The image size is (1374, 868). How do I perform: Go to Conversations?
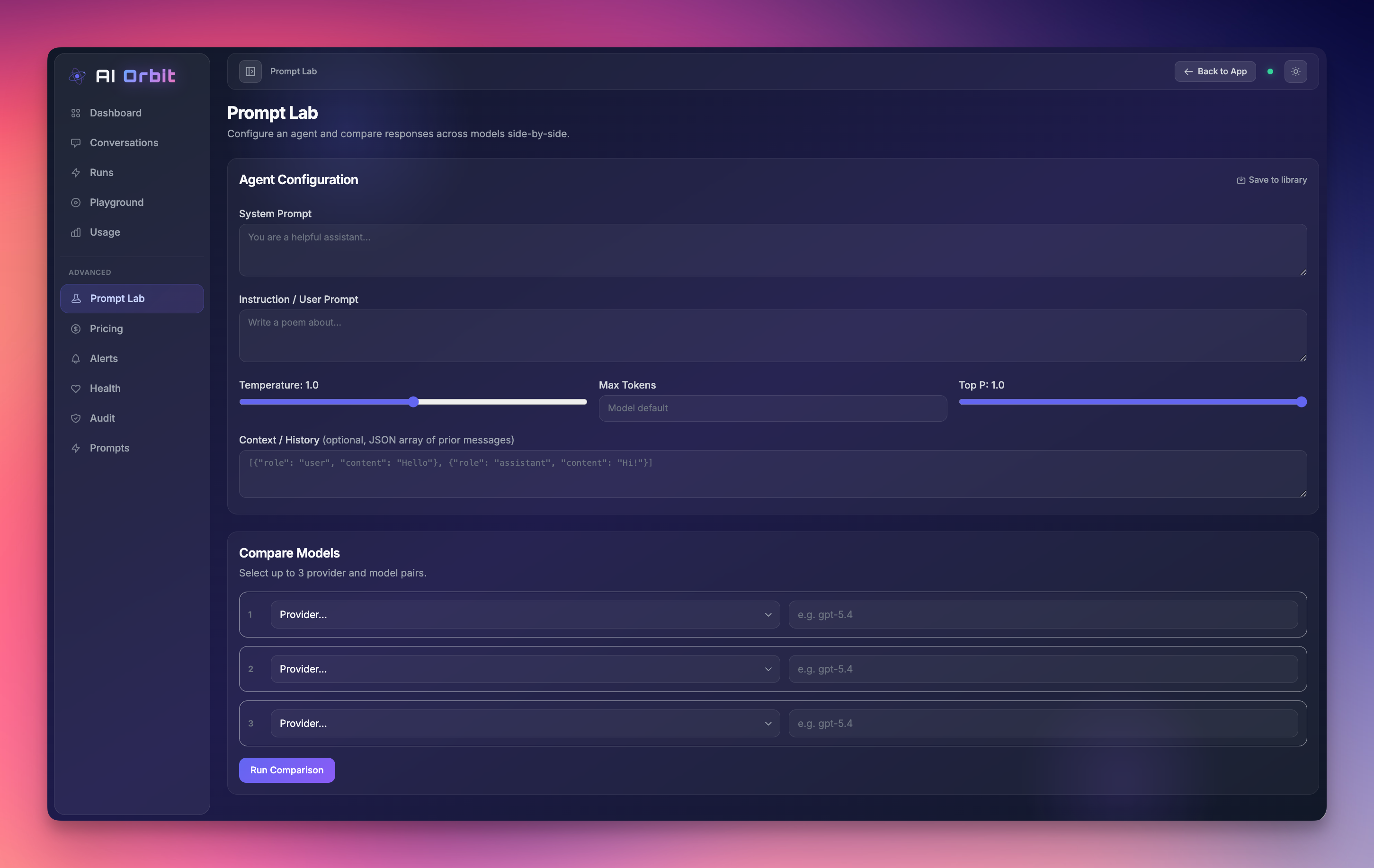[x=132, y=142]
